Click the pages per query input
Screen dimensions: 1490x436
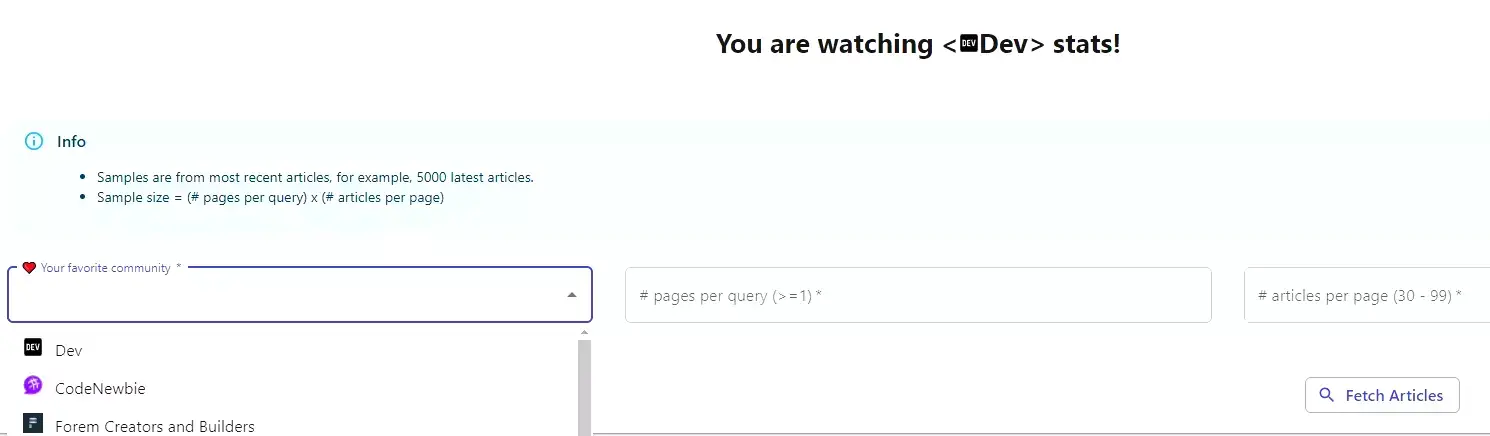pos(917,296)
